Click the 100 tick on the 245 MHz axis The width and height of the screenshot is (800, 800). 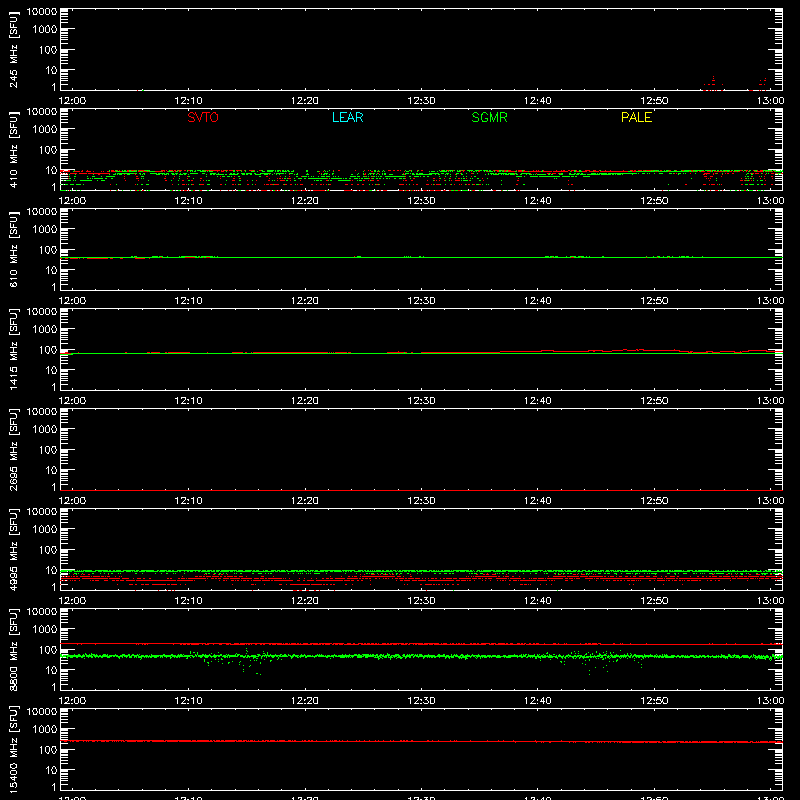click(47, 50)
